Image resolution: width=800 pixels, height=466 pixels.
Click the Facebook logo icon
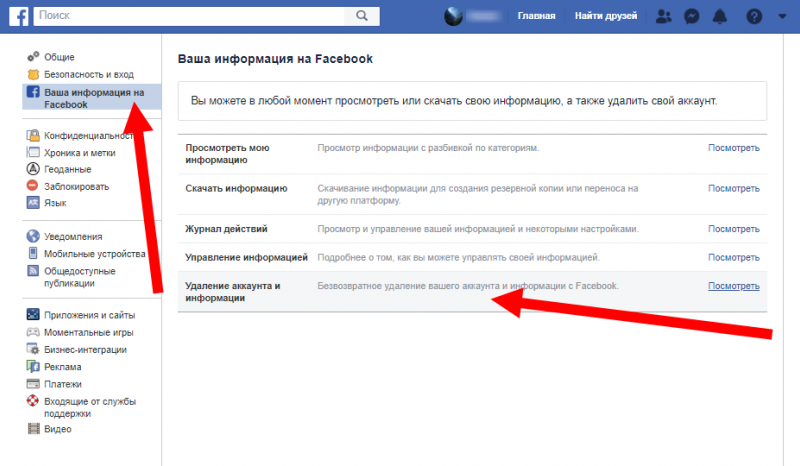pos(18,16)
